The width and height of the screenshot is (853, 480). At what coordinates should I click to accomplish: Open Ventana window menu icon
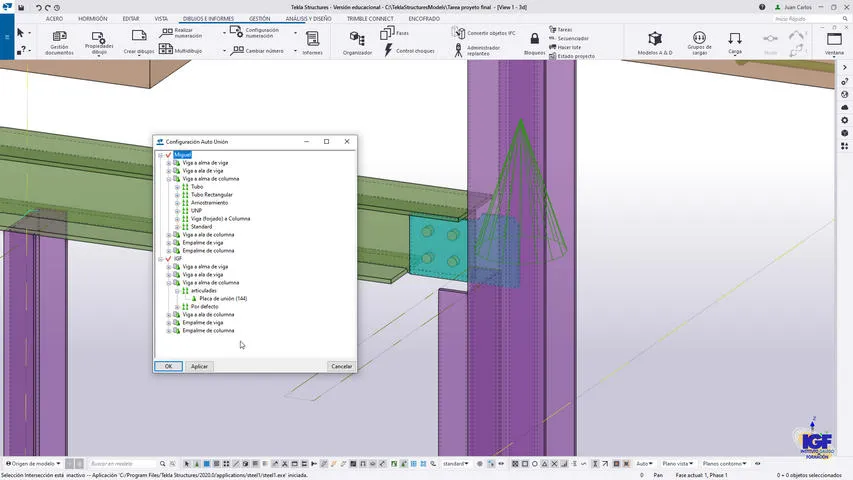(x=834, y=42)
